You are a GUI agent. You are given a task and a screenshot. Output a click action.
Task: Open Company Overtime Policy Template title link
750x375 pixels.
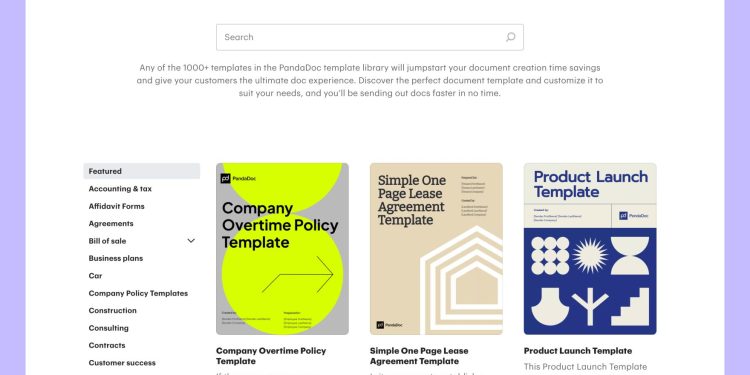click(271, 356)
